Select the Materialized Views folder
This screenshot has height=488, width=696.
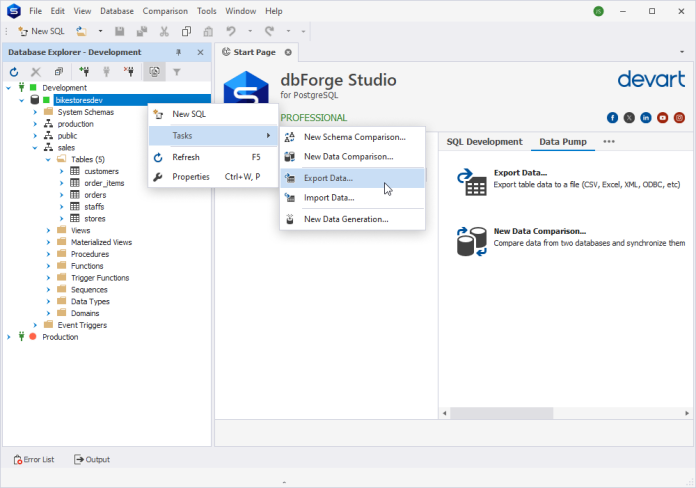(101, 242)
